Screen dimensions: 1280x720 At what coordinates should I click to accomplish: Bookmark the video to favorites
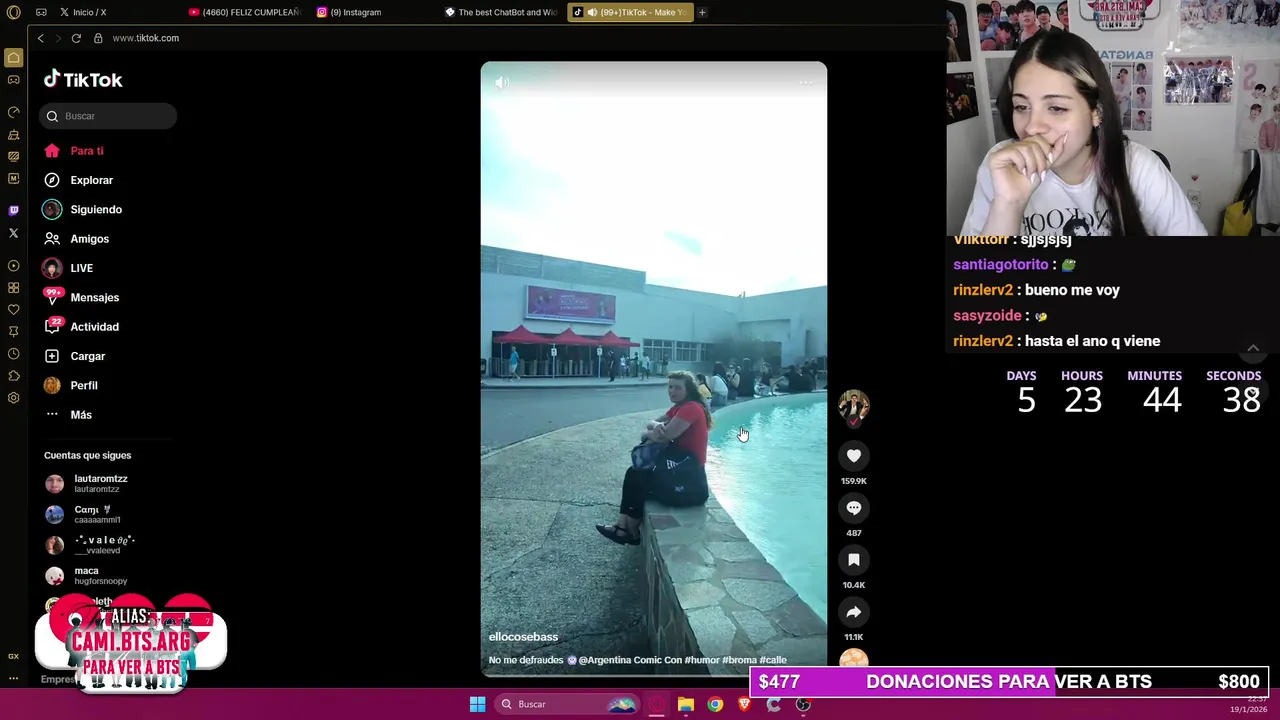pyautogui.click(x=854, y=560)
